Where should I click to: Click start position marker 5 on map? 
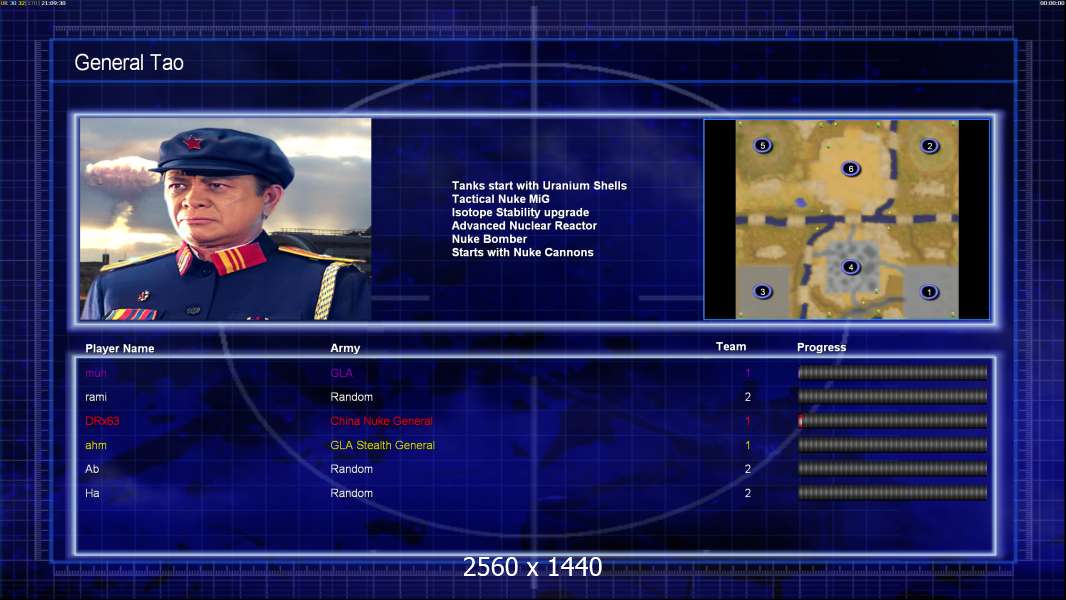click(x=763, y=145)
